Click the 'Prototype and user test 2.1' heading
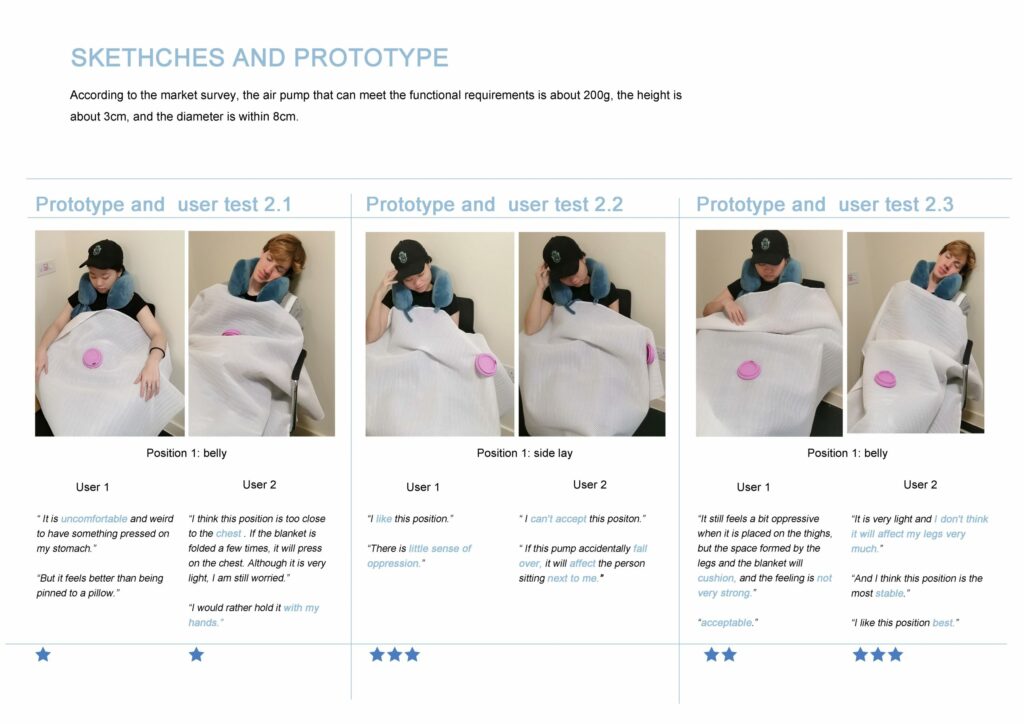 [x=163, y=204]
